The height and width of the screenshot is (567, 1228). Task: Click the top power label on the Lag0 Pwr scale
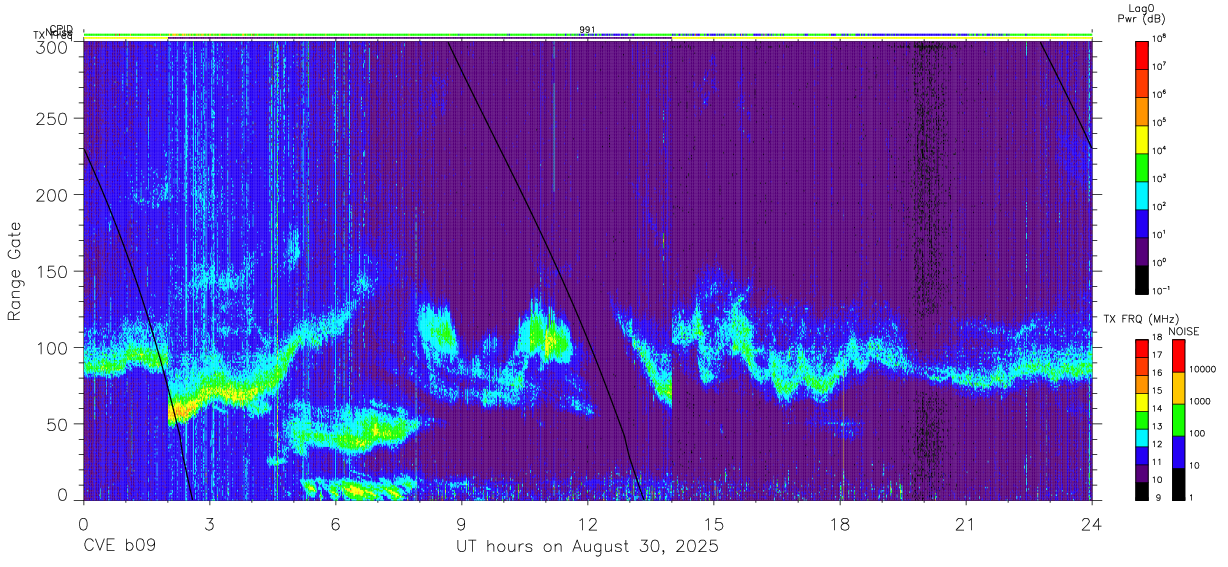tap(1160, 39)
